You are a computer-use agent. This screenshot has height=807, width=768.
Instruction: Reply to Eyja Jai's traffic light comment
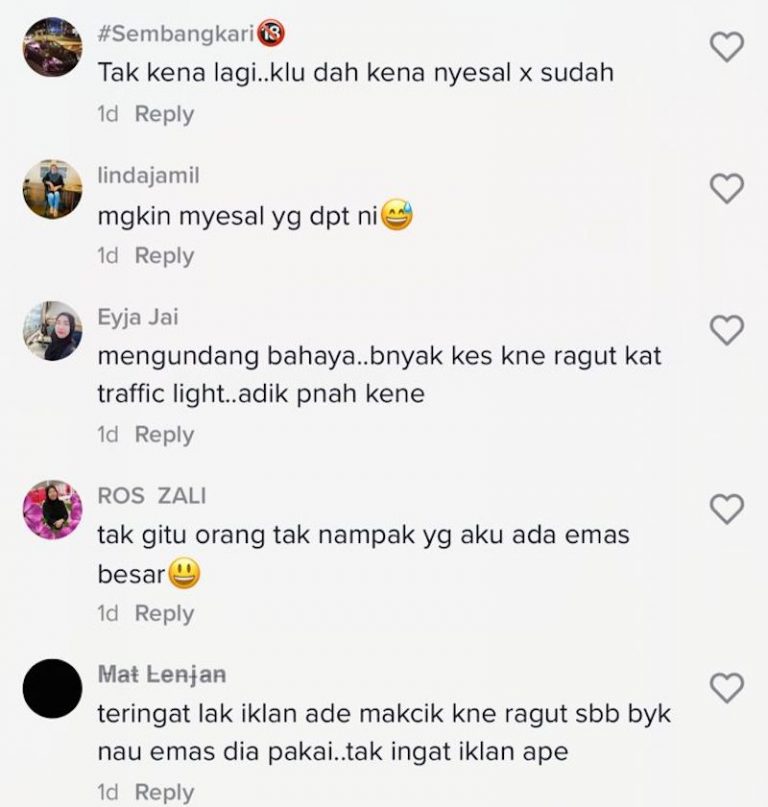[164, 434]
